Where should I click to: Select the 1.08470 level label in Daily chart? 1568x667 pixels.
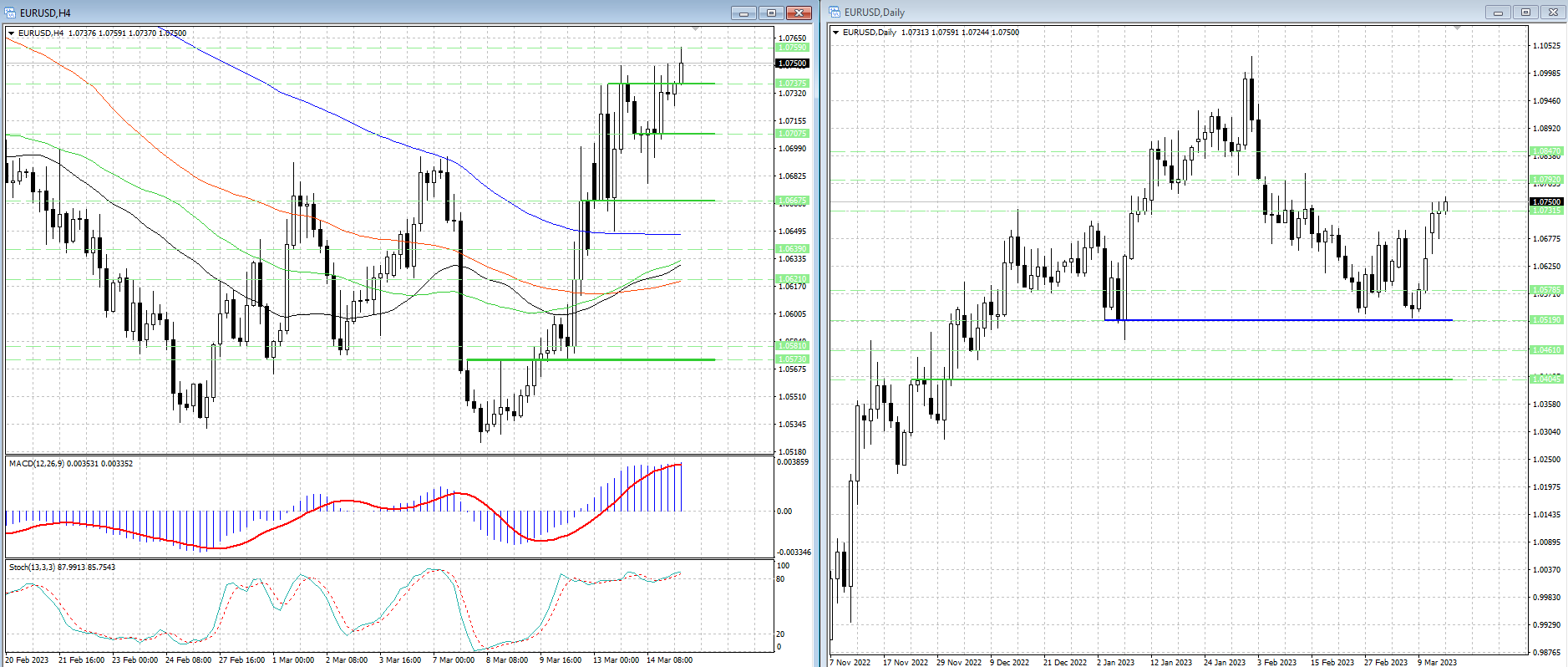click(x=1546, y=152)
